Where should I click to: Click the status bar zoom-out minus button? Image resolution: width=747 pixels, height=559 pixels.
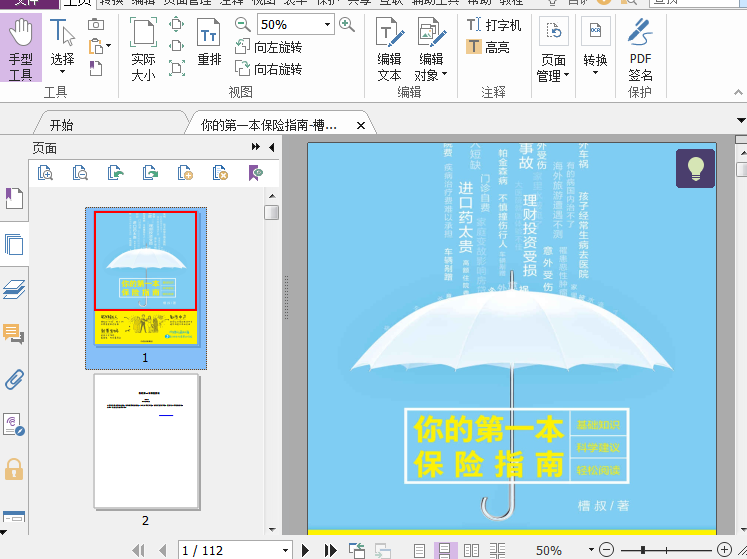[606, 550]
